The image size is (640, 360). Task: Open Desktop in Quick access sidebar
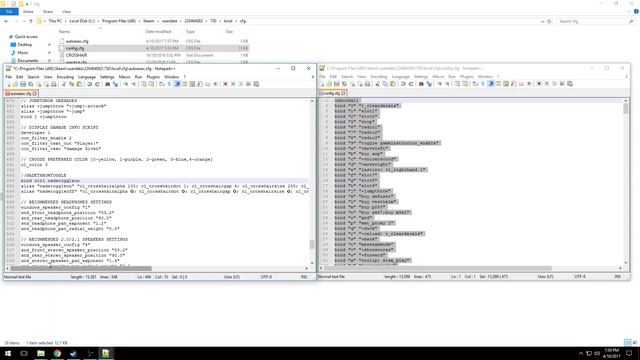tap(24, 44)
